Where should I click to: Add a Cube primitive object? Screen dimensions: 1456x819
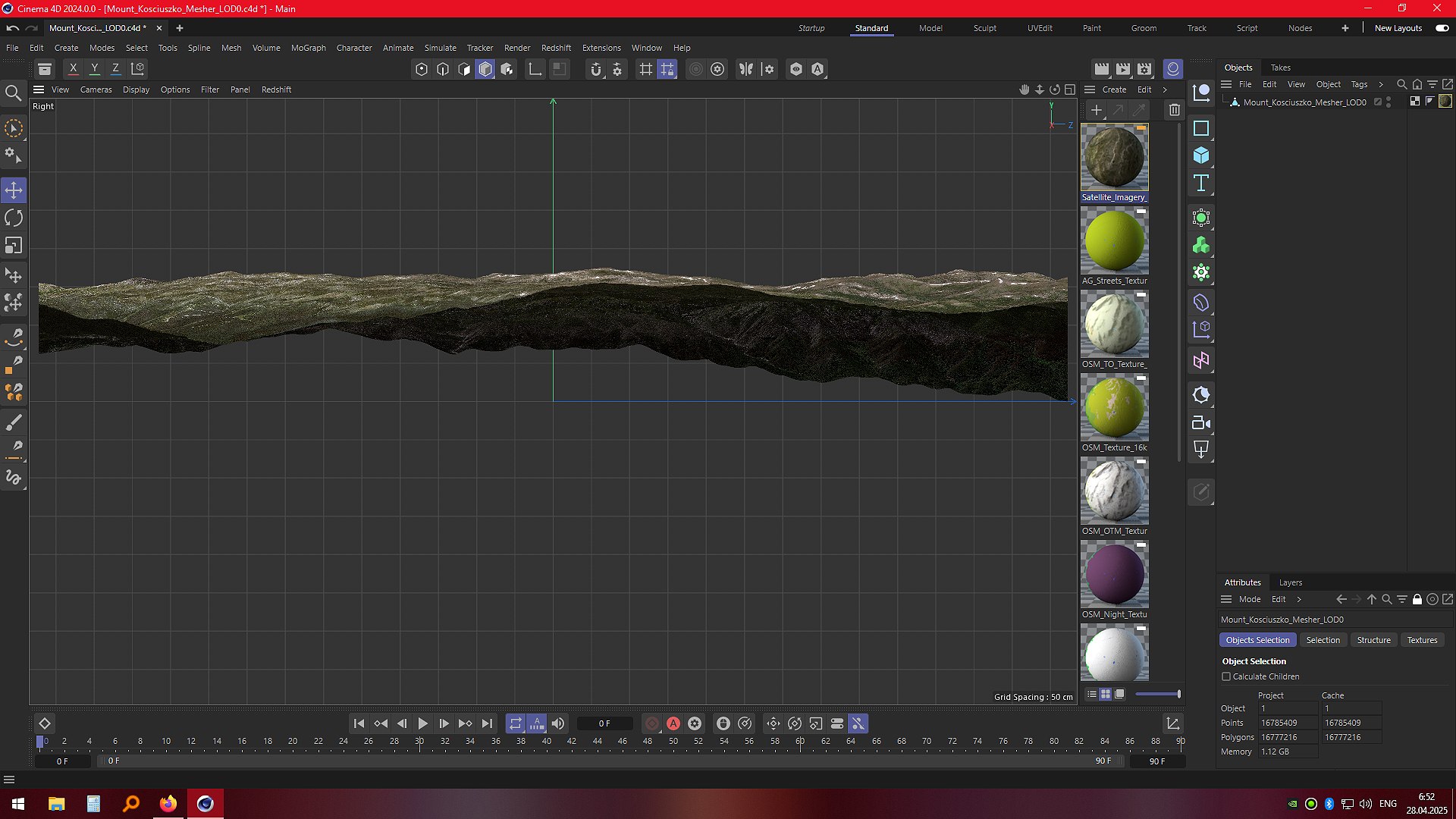pyautogui.click(x=1201, y=155)
